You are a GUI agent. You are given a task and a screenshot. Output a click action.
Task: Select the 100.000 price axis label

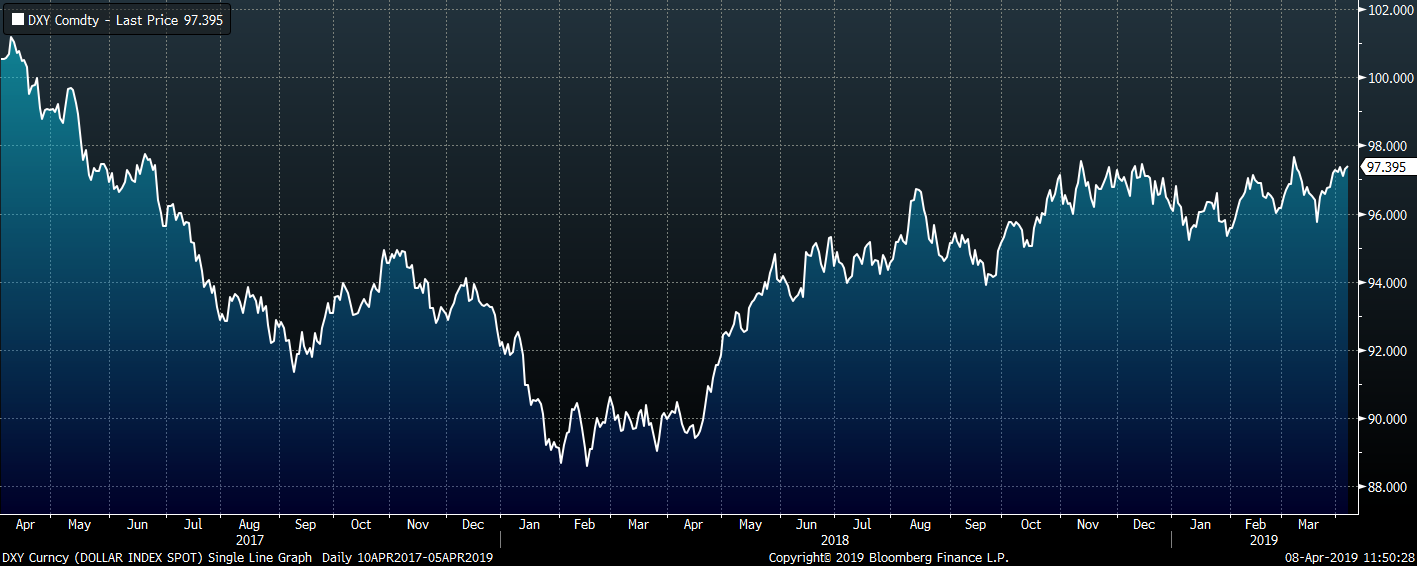1388,79
